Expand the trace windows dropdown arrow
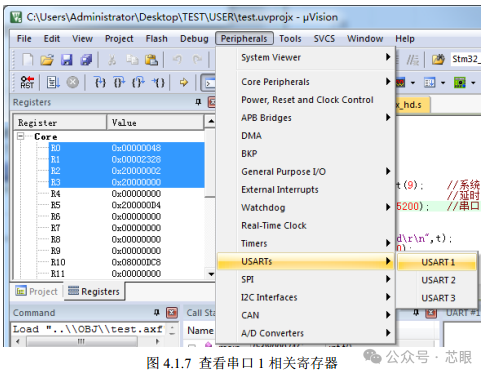Screen dimensions: 487x376 point(443,83)
